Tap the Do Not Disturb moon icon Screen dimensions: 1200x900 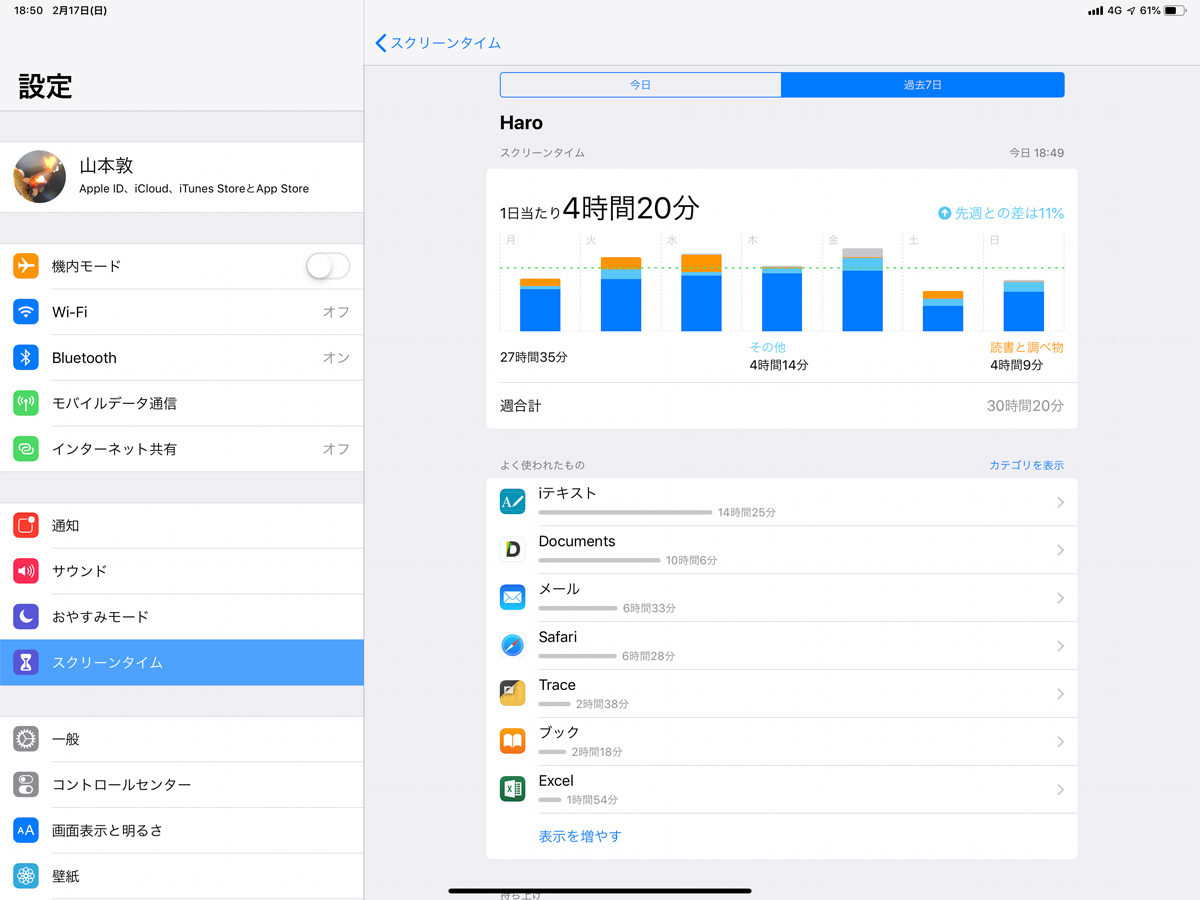click(26, 617)
